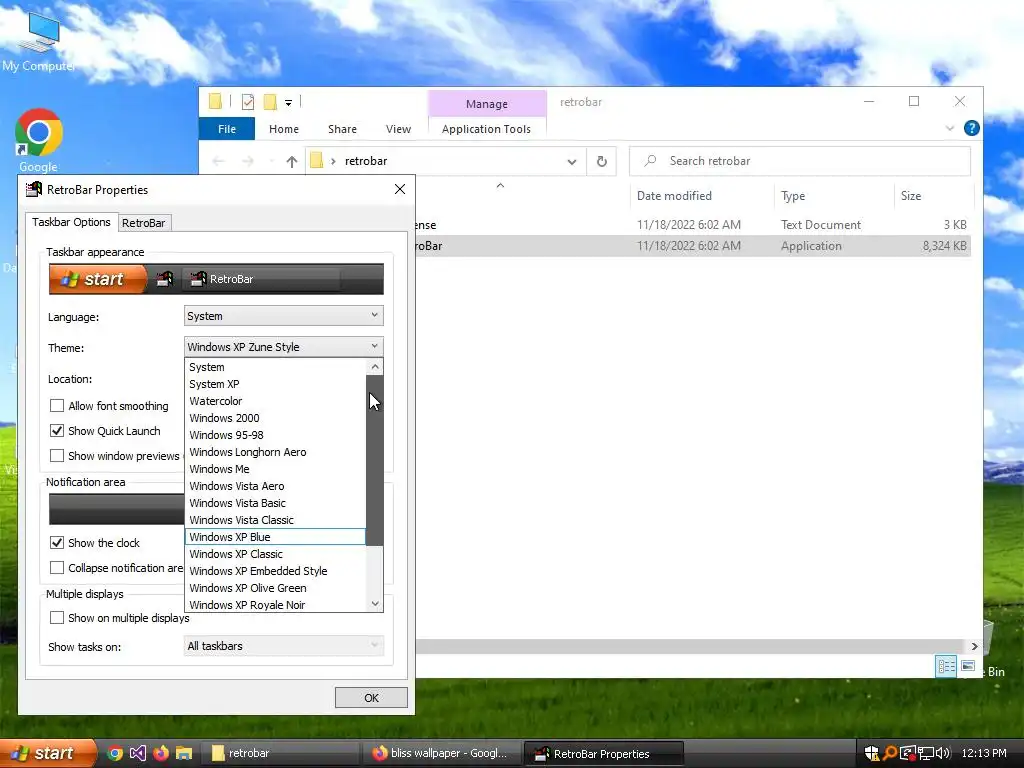Screen dimensions: 1024x768
Task: Uncheck Show Quick Launch
Action: coord(57,430)
